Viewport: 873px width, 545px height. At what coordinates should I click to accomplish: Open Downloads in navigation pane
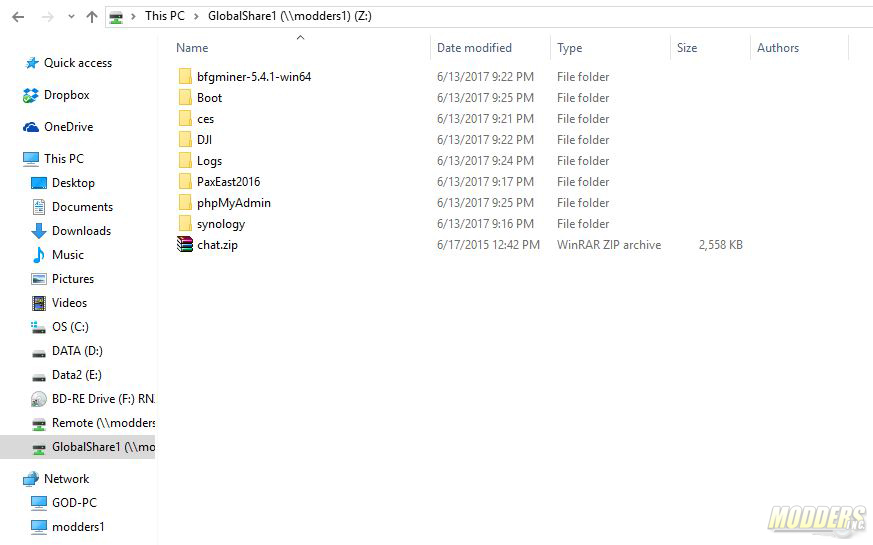click(x=81, y=230)
